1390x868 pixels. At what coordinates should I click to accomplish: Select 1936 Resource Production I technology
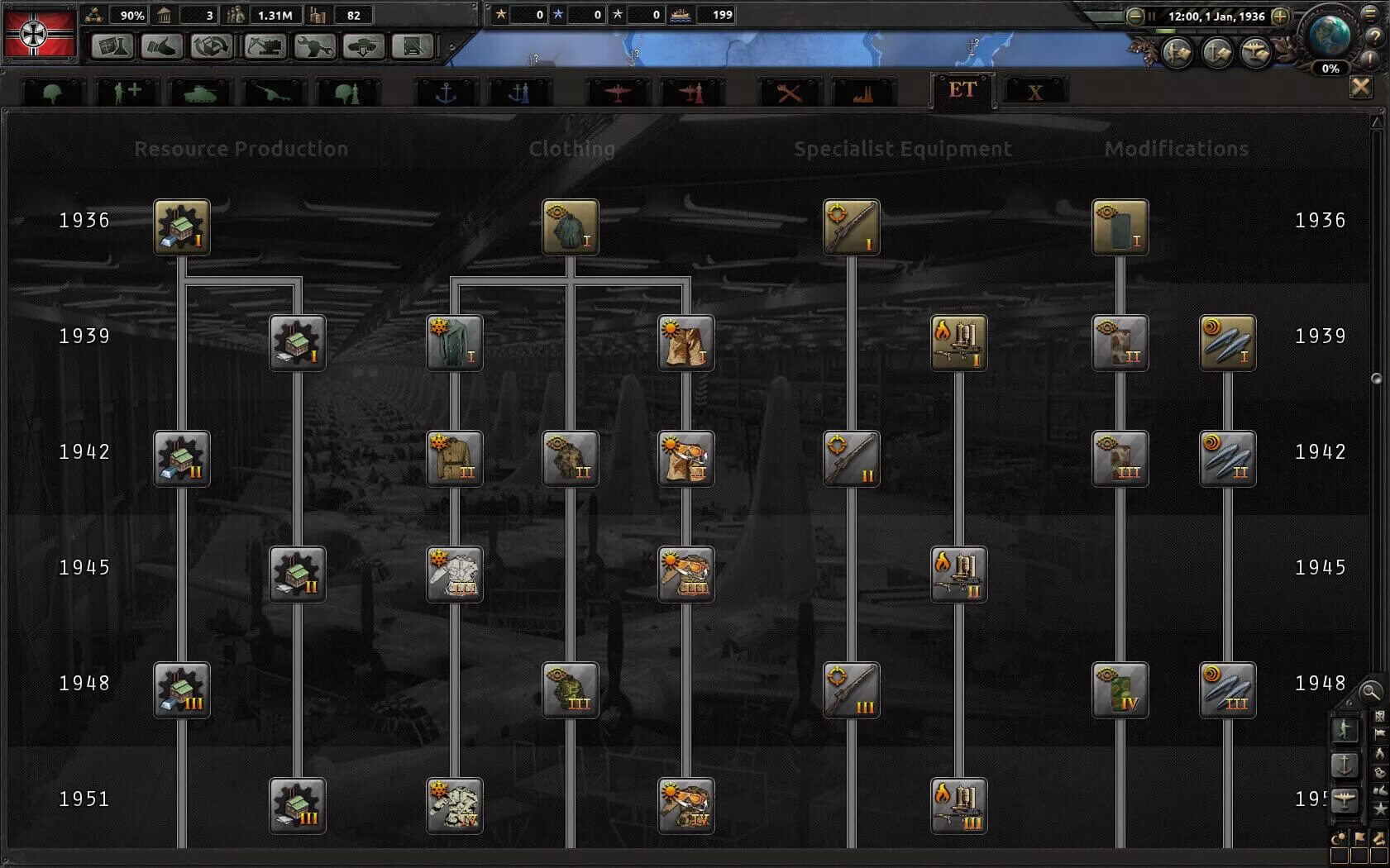pos(182,227)
